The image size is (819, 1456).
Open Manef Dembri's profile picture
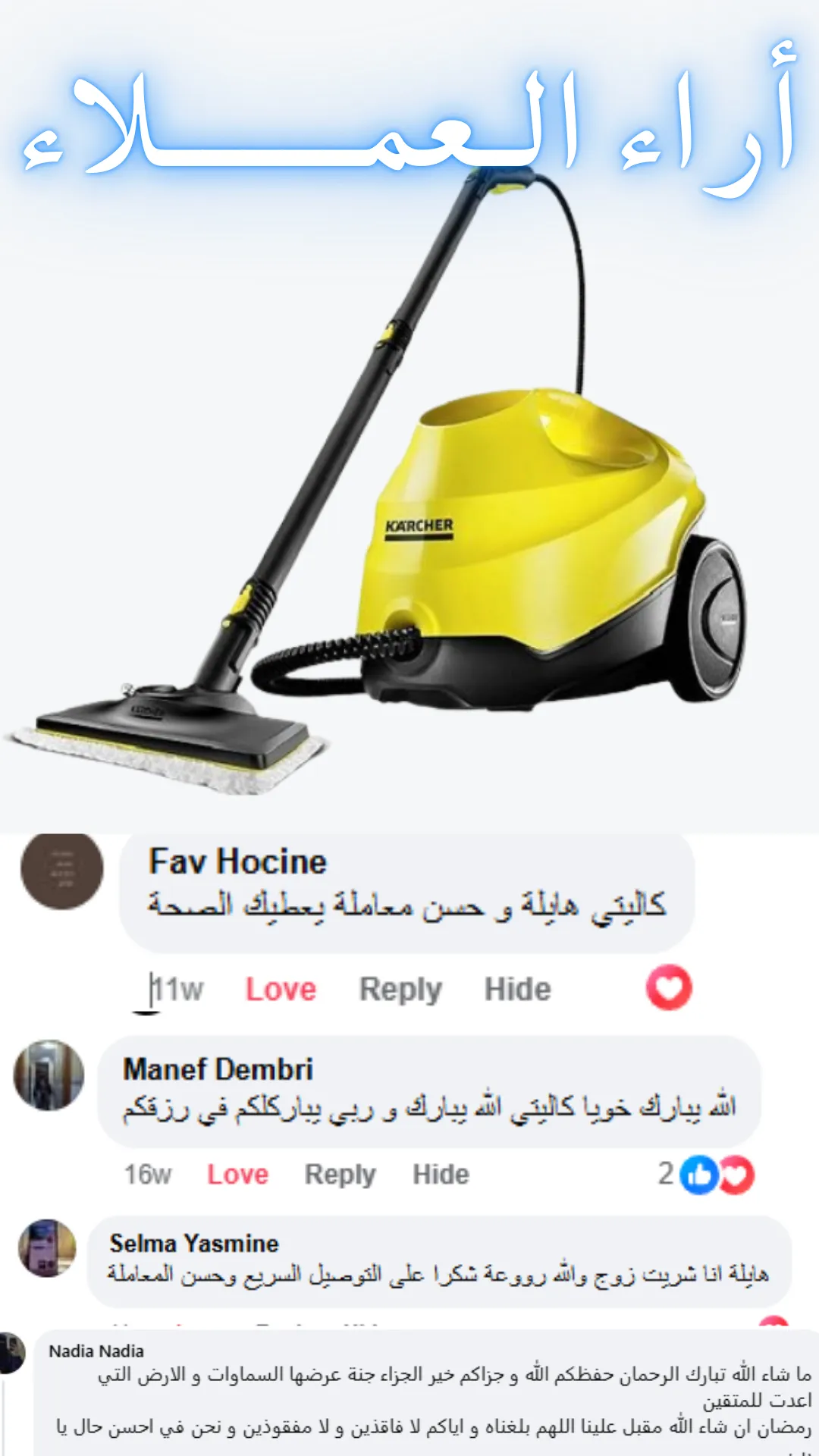click(49, 1075)
